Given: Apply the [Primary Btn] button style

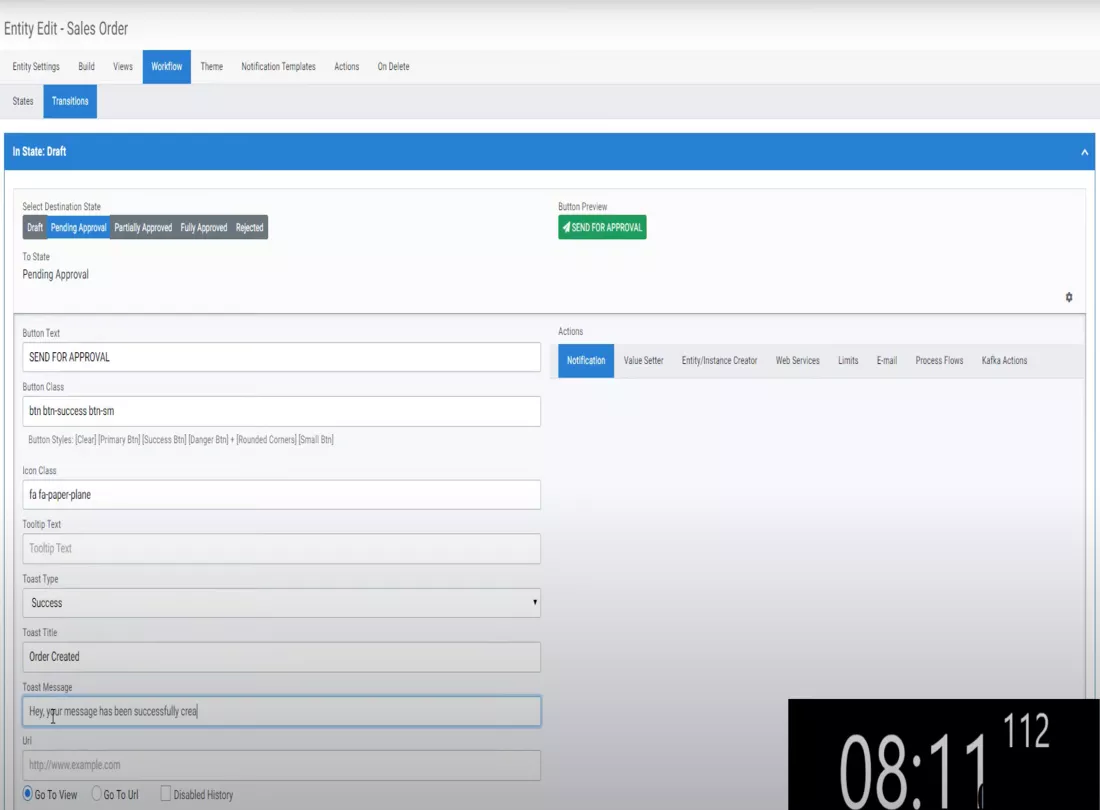Looking at the screenshot, I should click(119, 440).
